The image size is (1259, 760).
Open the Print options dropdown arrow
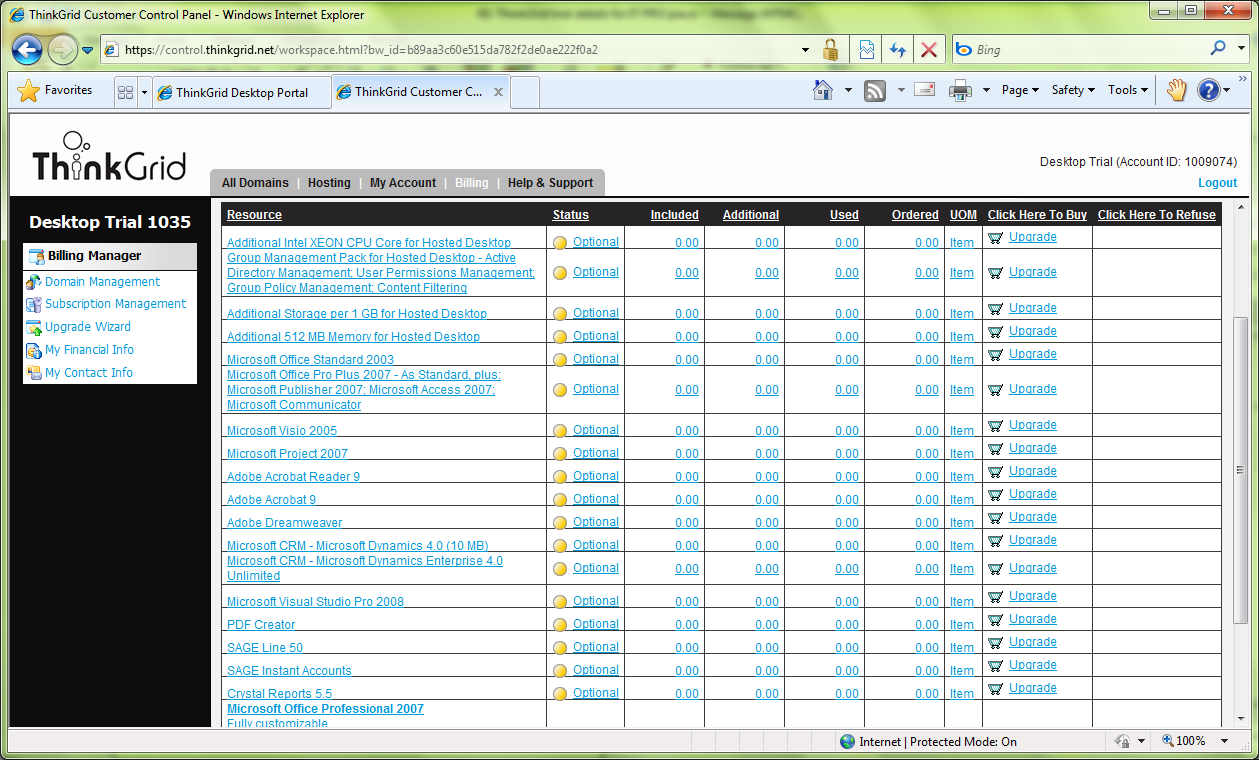(986, 90)
